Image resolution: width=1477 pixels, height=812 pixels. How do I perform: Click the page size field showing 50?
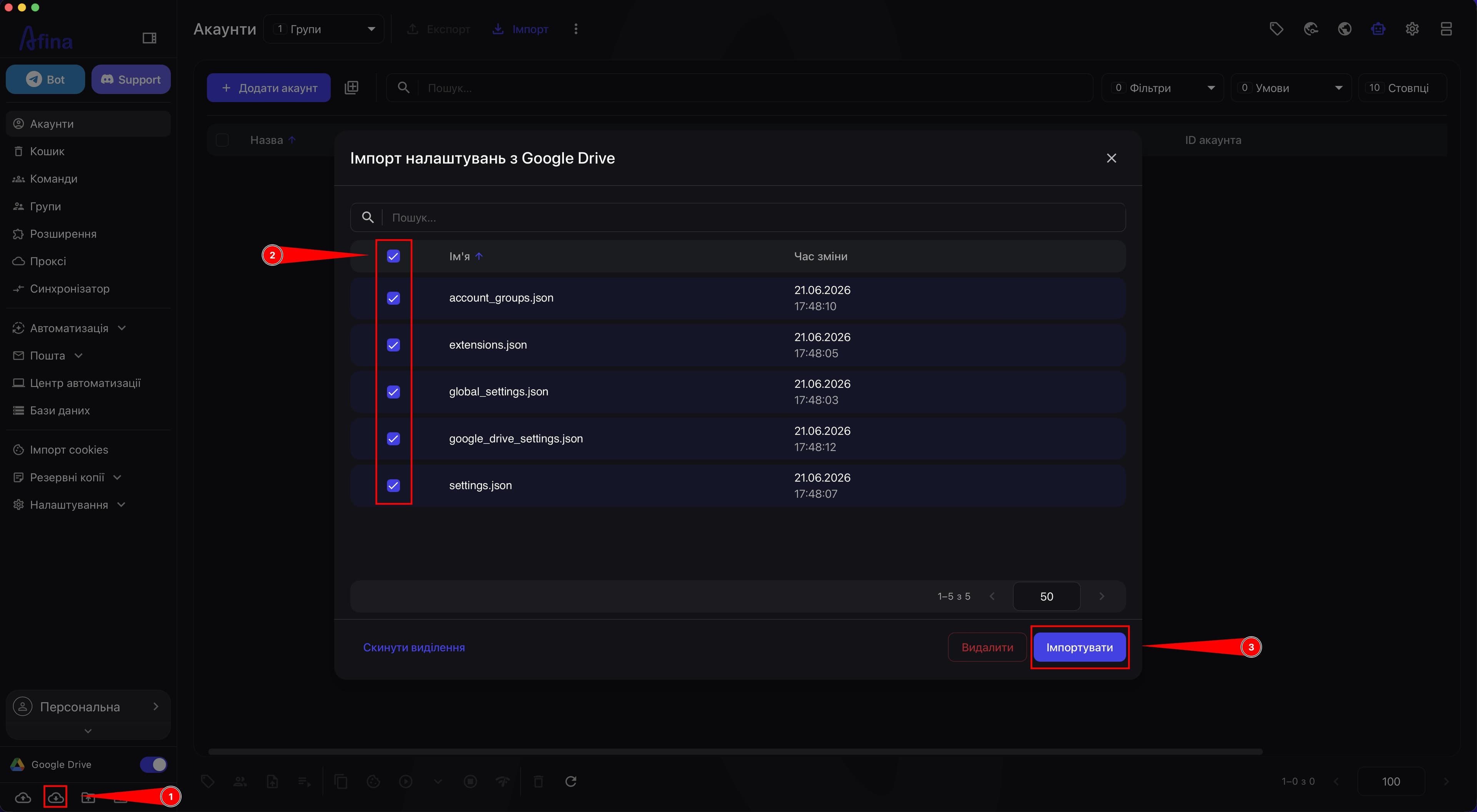tap(1046, 596)
